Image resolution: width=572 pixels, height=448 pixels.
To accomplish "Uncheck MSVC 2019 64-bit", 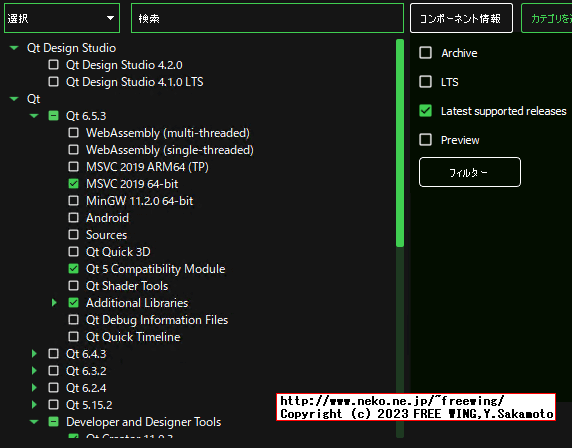I will (74, 184).
